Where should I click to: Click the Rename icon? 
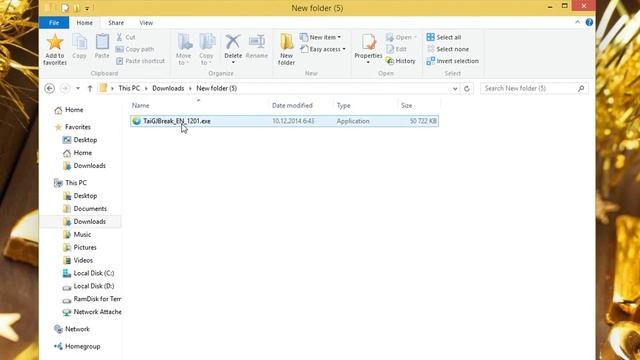(x=257, y=42)
